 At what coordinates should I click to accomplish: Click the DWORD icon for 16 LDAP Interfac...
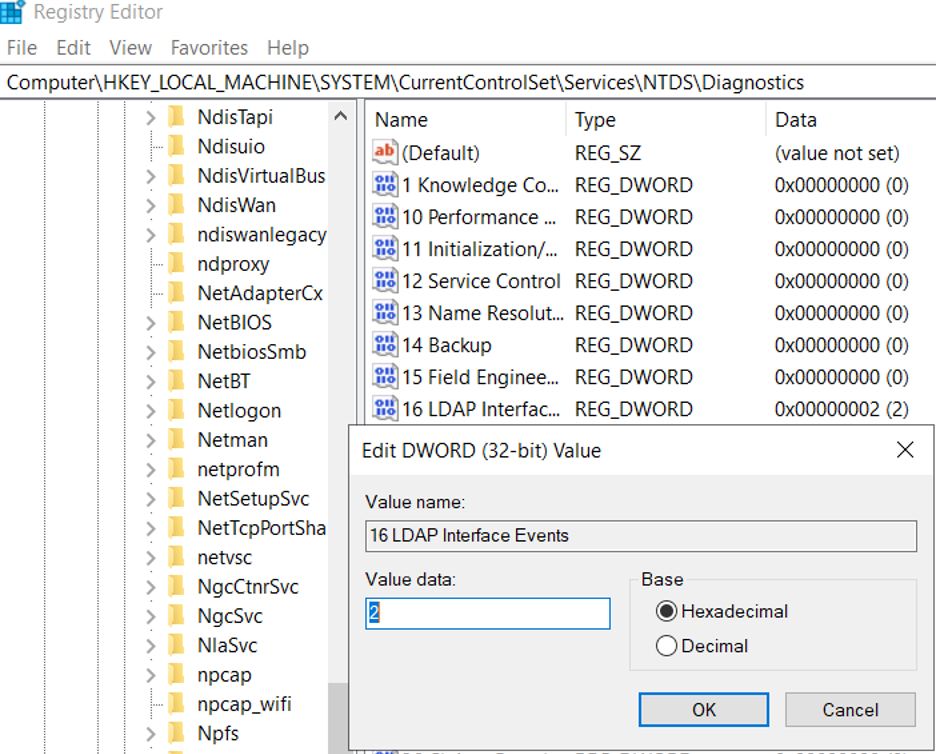pyautogui.click(x=384, y=408)
